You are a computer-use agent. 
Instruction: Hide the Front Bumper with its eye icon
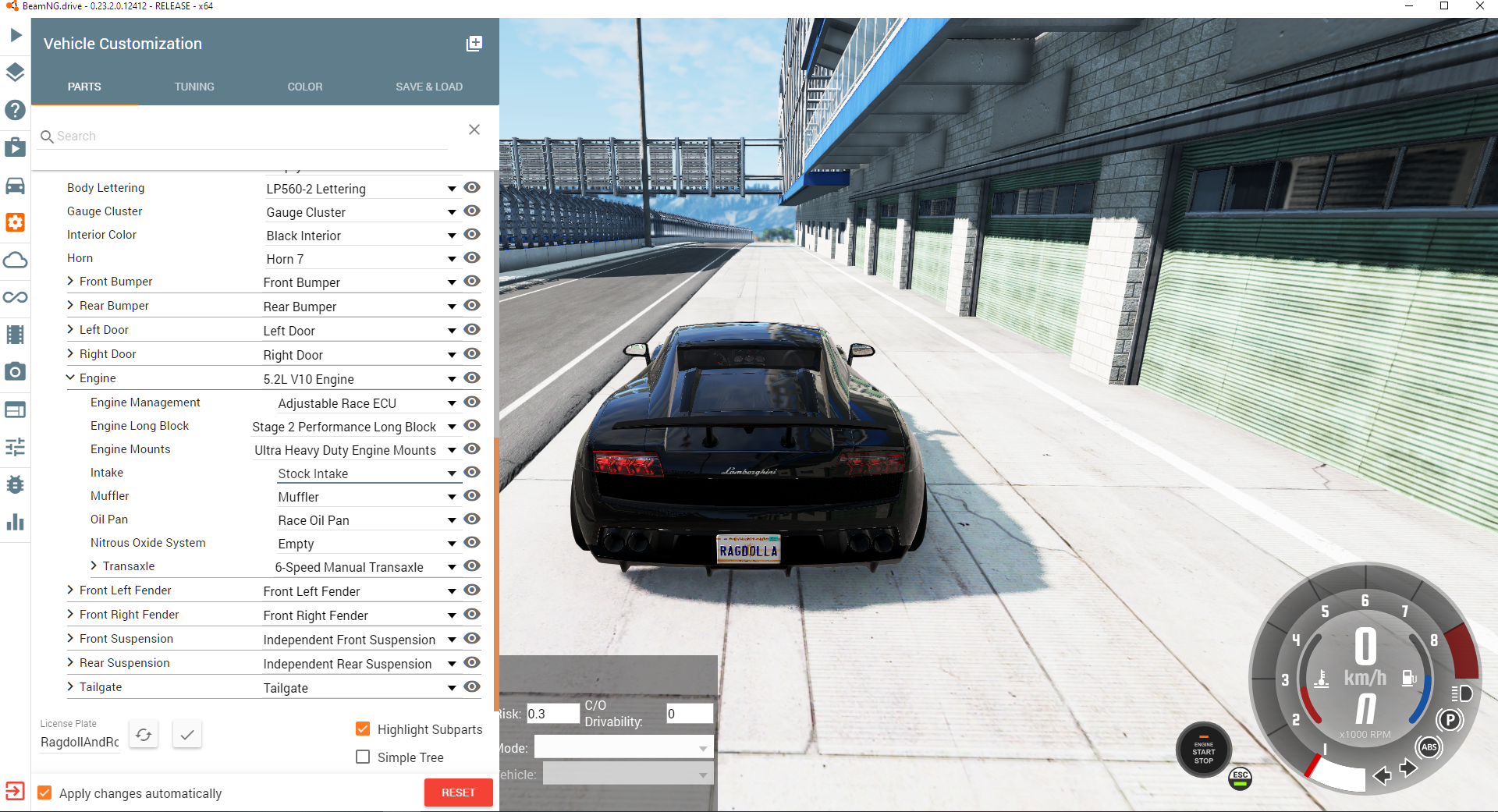[x=472, y=281]
